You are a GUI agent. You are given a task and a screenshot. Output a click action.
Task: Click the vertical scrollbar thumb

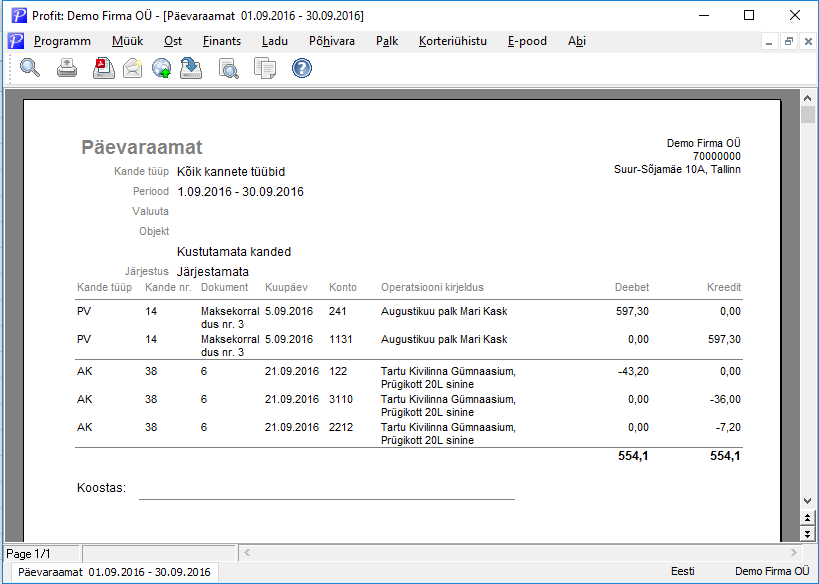pos(808,114)
